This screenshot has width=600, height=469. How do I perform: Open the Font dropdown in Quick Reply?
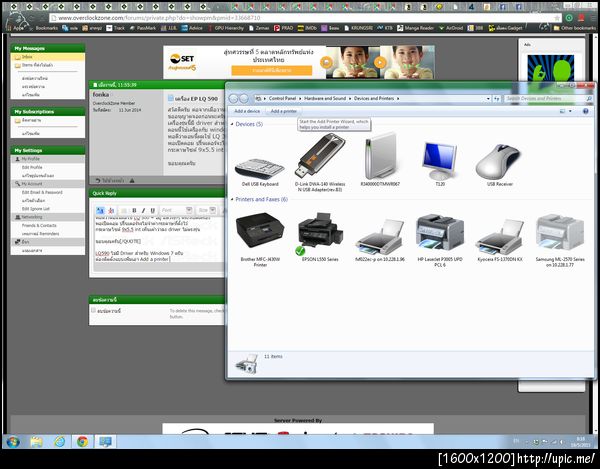tap(189, 210)
